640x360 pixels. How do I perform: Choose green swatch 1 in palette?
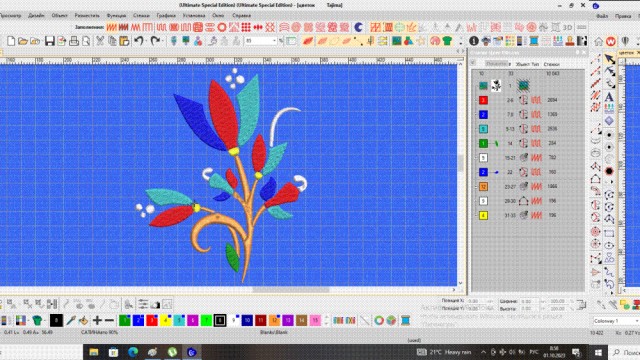pyautogui.click(x=124, y=320)
